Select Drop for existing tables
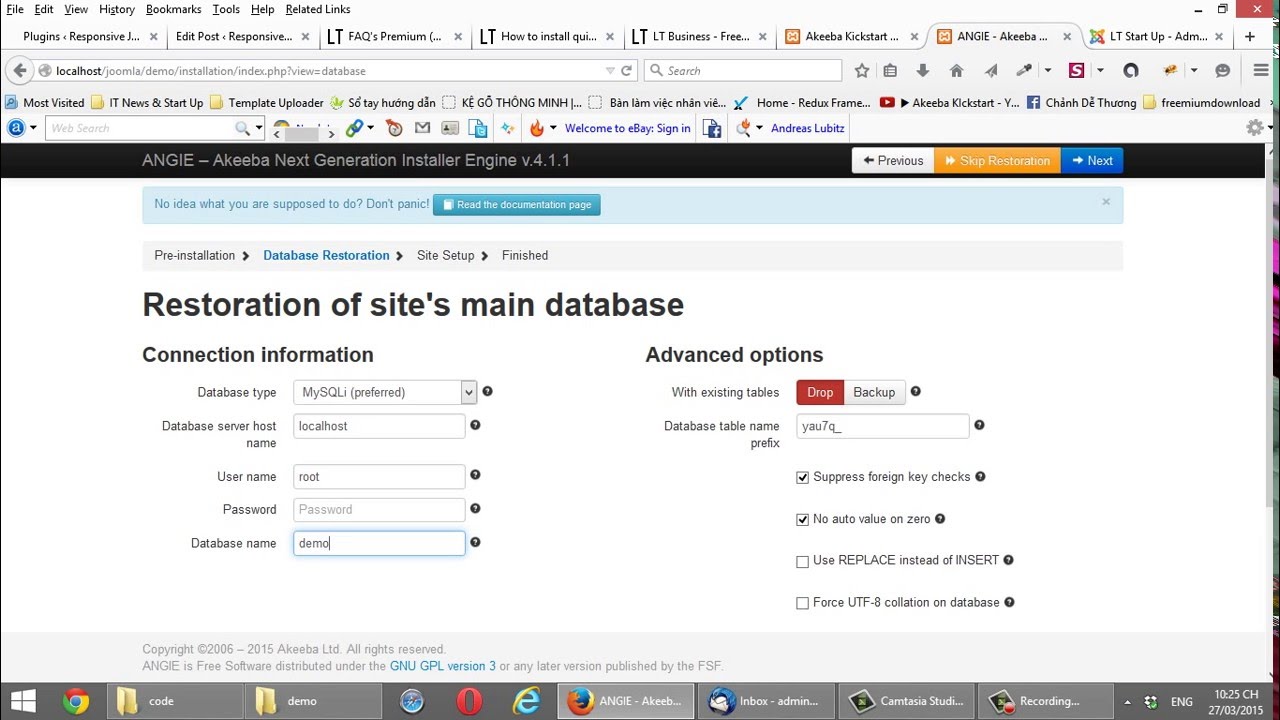Image resolution: width=1280 pixels, height=720 pixels. (x=820, y=392)
